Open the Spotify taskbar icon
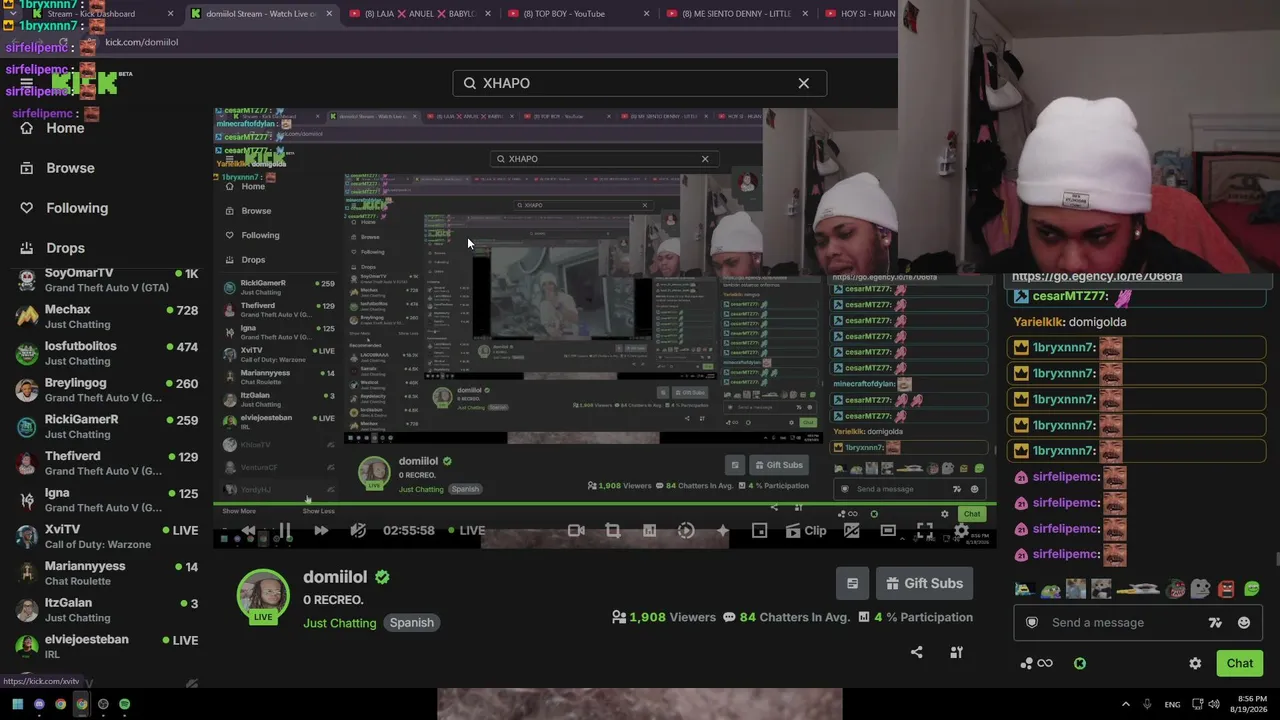The height and width of the screenshot is (720, 1280). coord(124,704)
